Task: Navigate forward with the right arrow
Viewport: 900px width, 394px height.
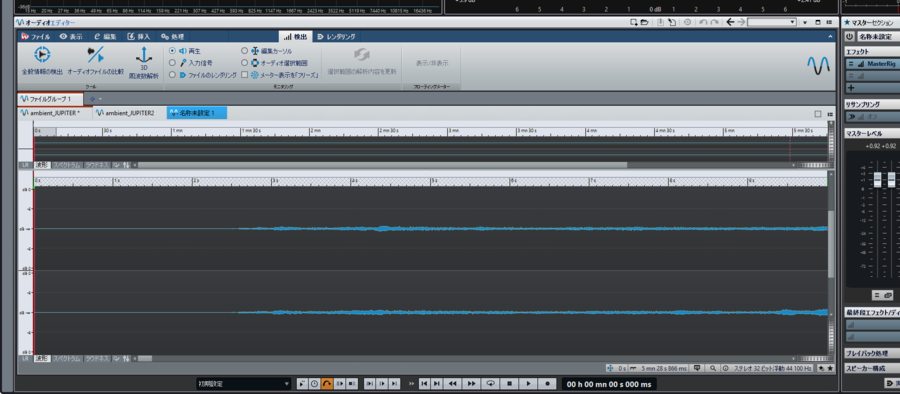Action: pos(741,22)
